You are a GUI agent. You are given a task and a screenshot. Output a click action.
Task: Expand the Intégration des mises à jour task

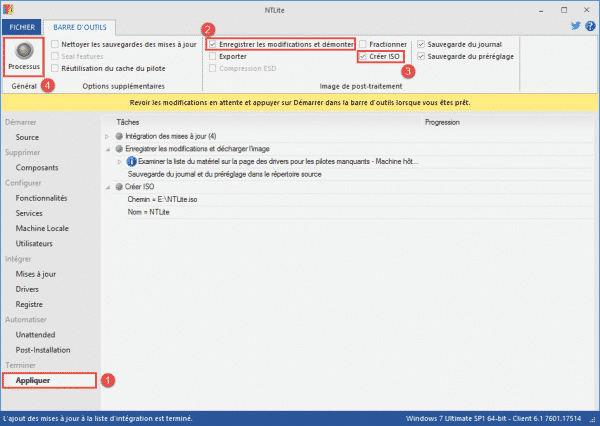[x=107, y=136]
